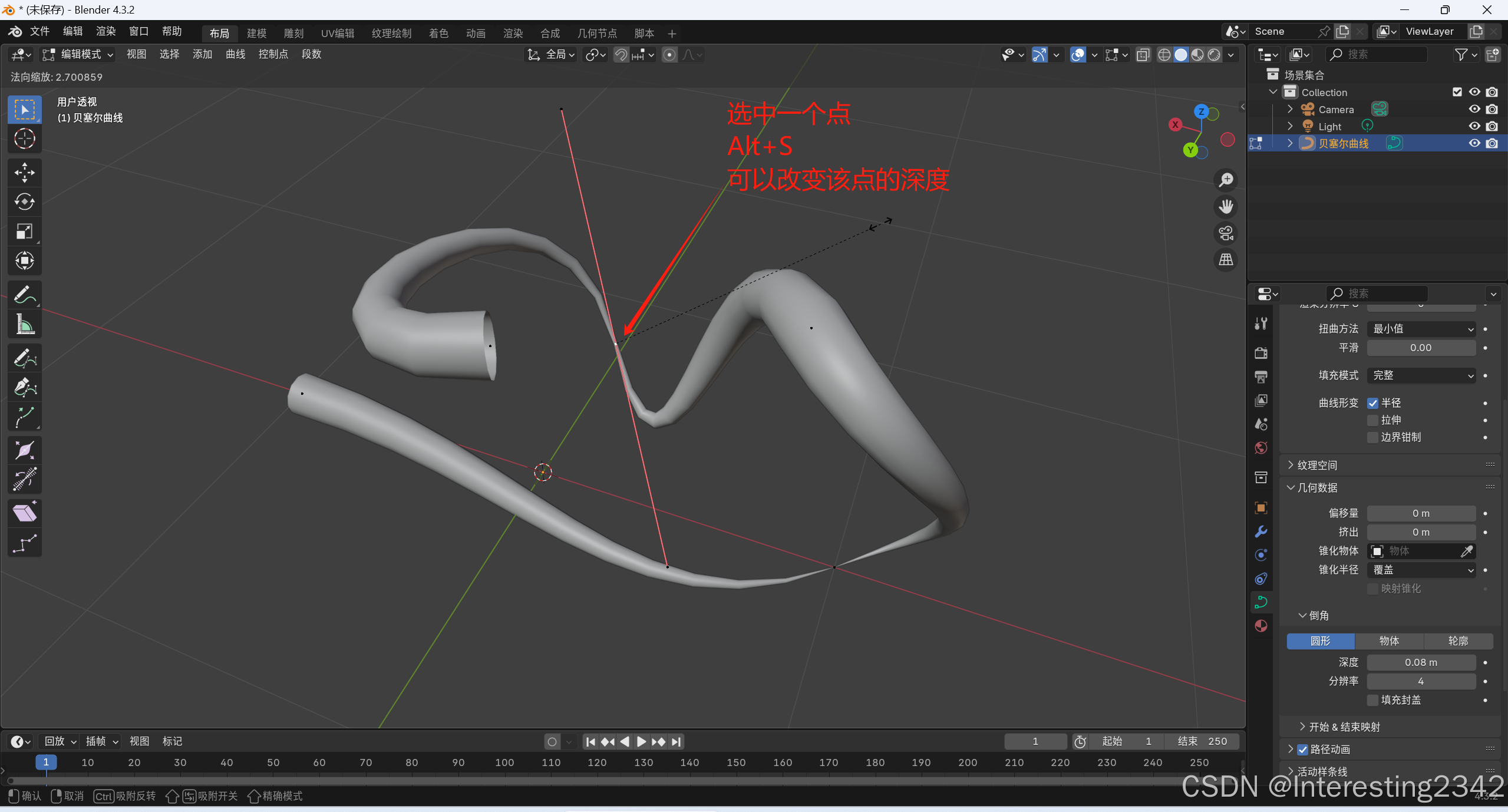Image resolution: width=1508 pixels, height=812 pixels.
Task: Switch to the 雕刻 workspace tab
Action: click(293, 34)
